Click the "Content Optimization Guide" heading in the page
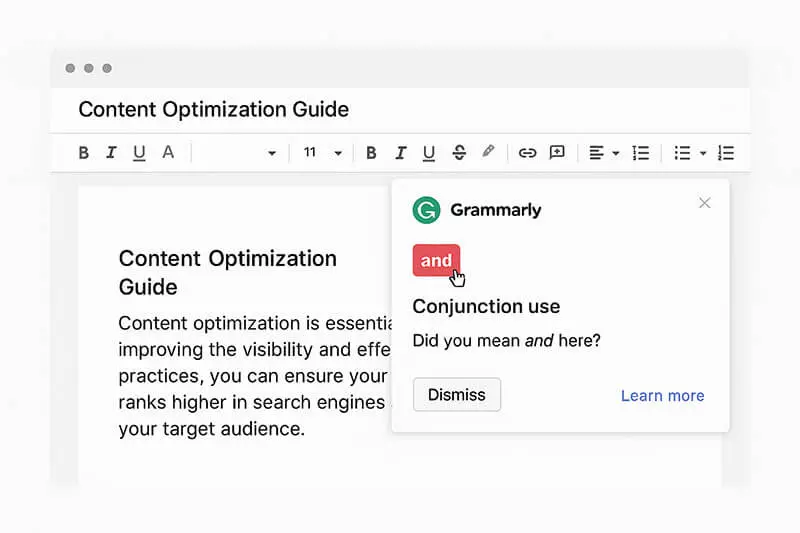 [x=228, y=272]
